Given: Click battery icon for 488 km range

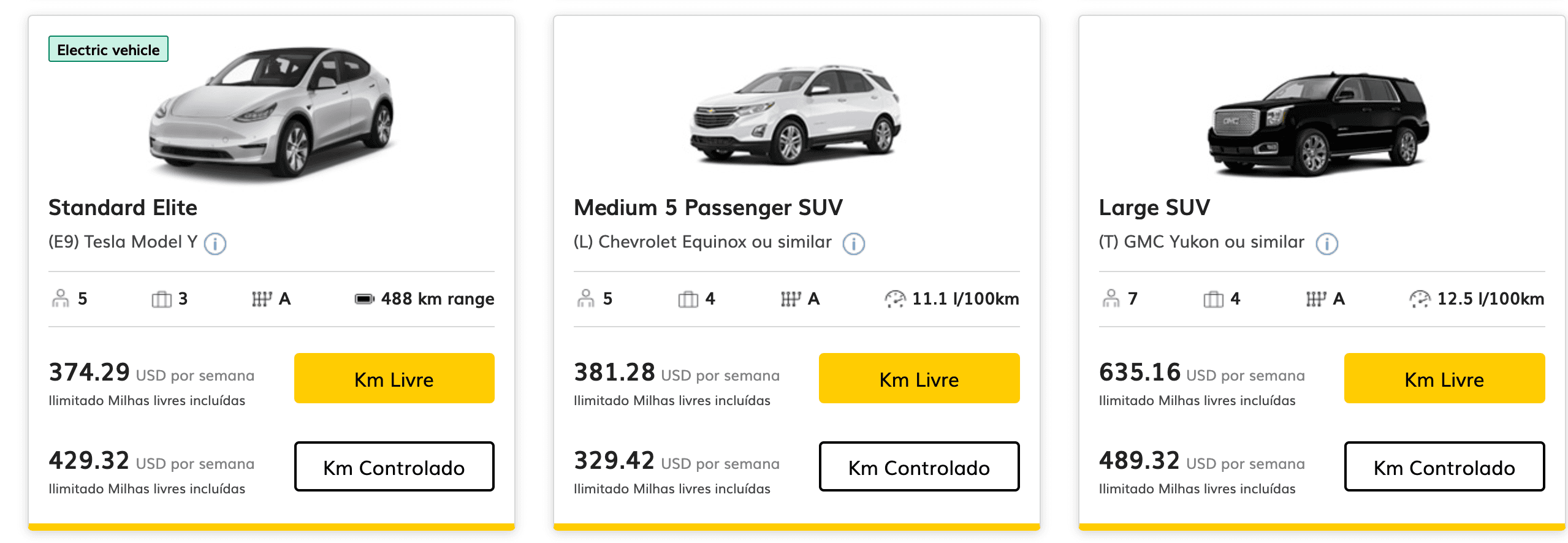Looking at the screenshot, I should pyautogui.click(x=364, y=299).
